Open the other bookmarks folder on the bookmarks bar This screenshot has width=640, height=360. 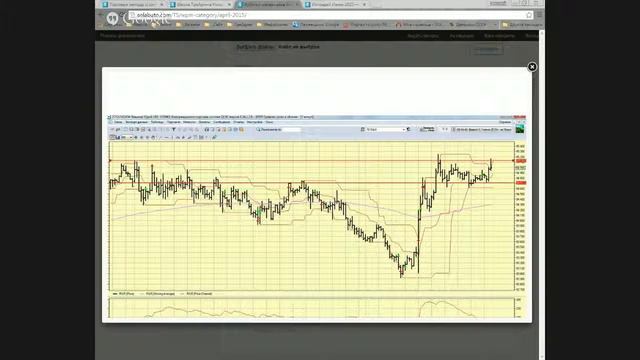(x=522, y=25)
